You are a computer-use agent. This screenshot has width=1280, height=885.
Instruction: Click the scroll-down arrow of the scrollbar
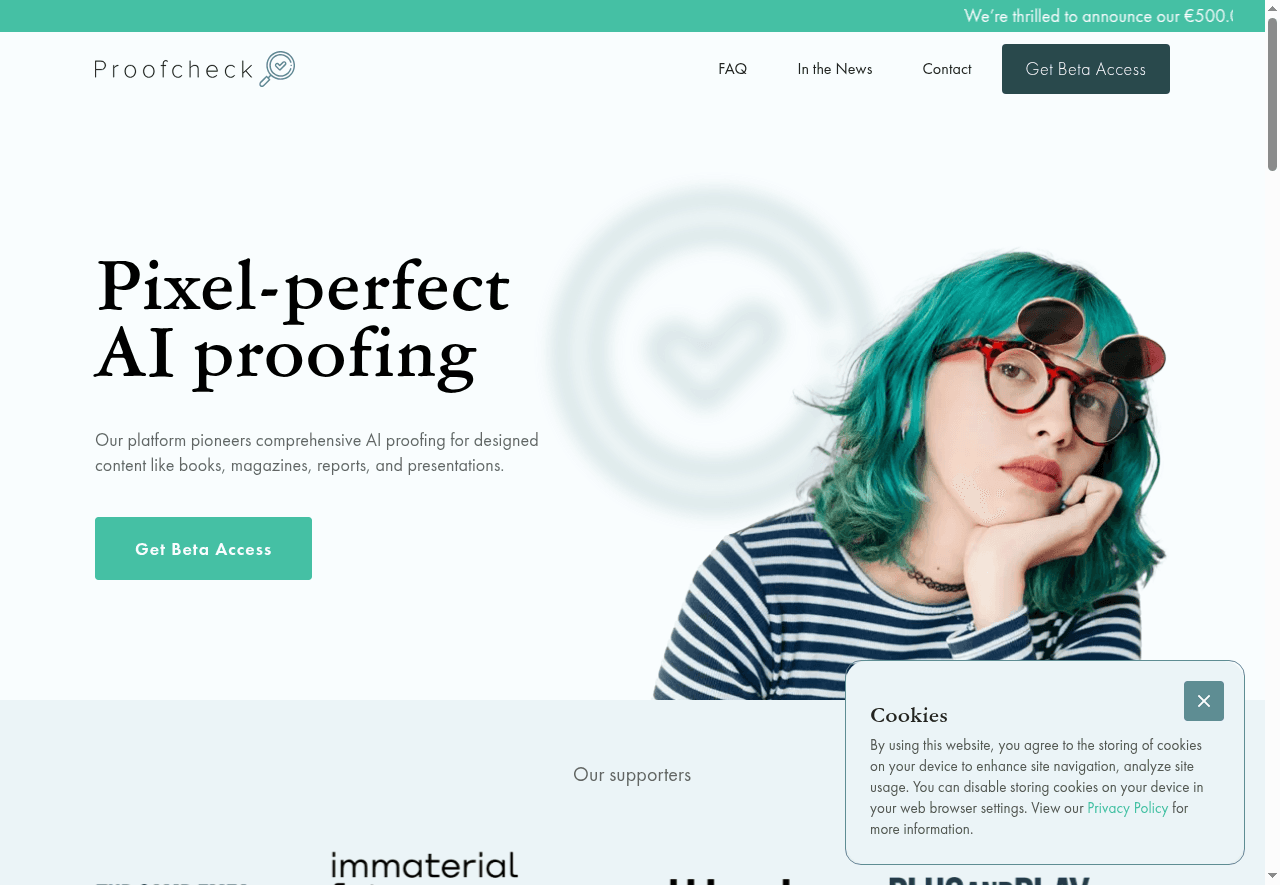click(x=1272, y=877)
